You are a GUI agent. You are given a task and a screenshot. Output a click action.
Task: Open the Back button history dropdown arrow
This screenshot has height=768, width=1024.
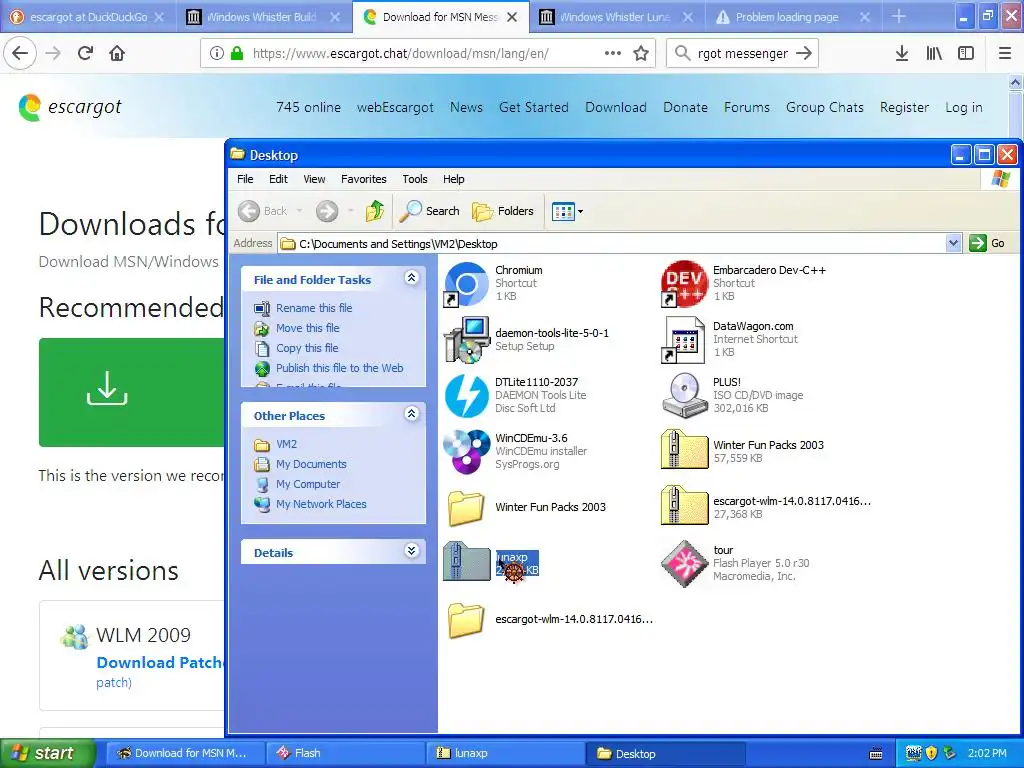299,211
